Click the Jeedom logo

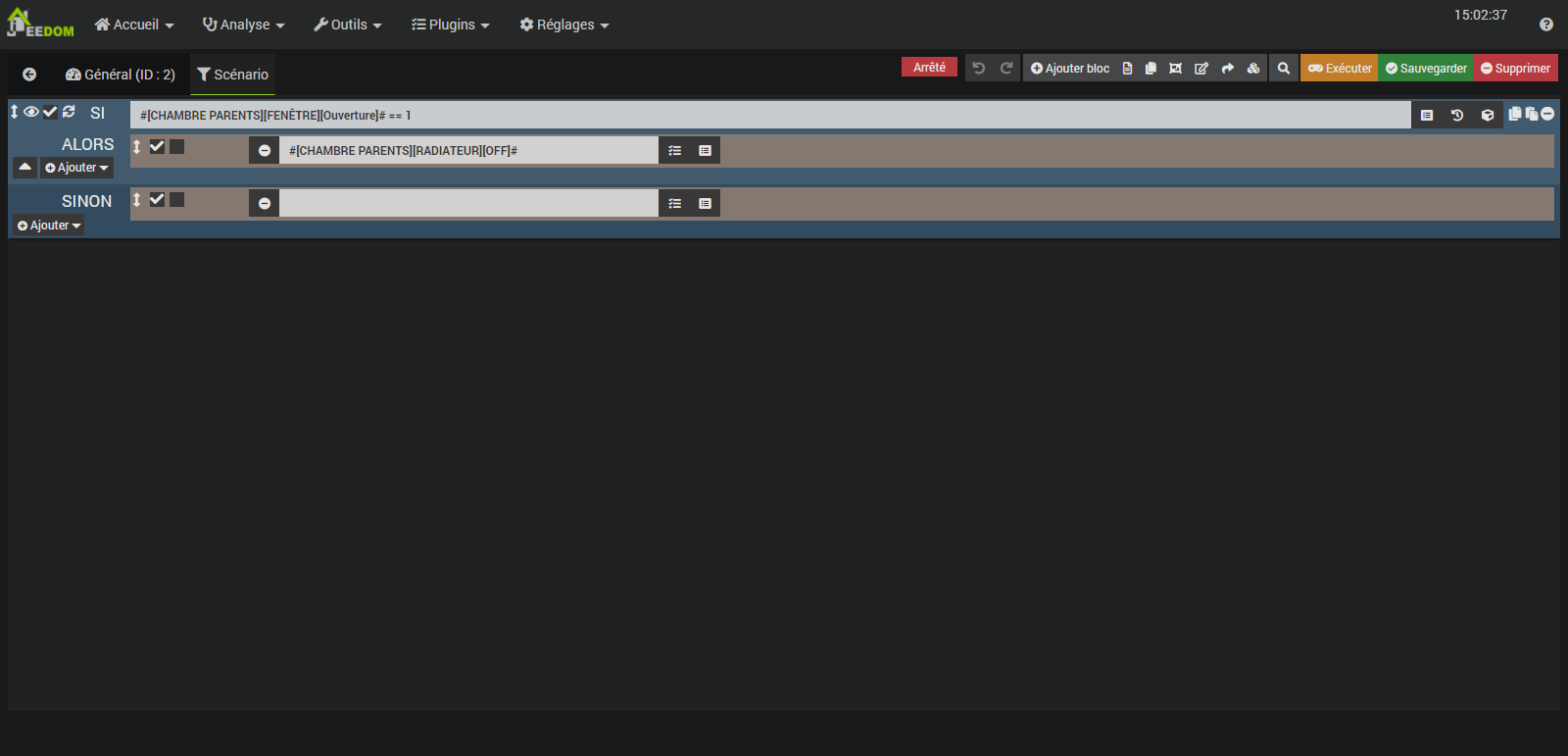point(40,24)
